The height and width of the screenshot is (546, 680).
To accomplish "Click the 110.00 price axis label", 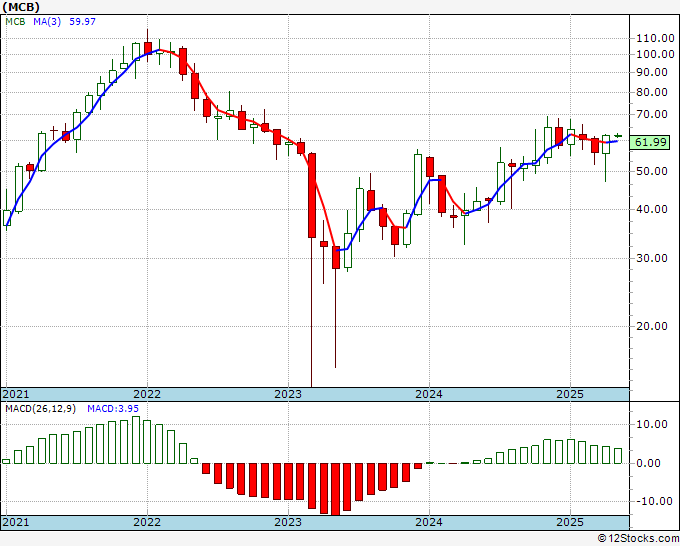I will pos(655,39).
